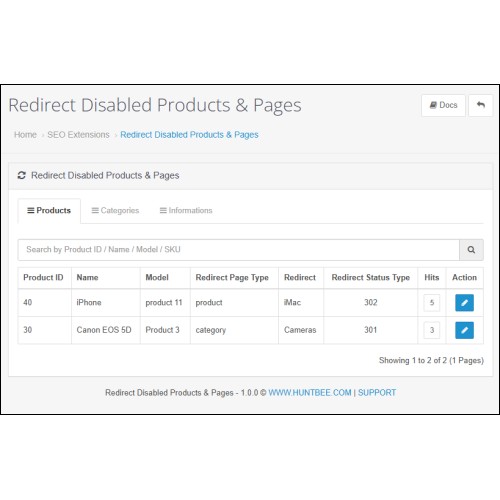The image size is (500, 500).
Task: Go to Home breadcrumb link
Action: pyautogui.click(x=25, y=135)
